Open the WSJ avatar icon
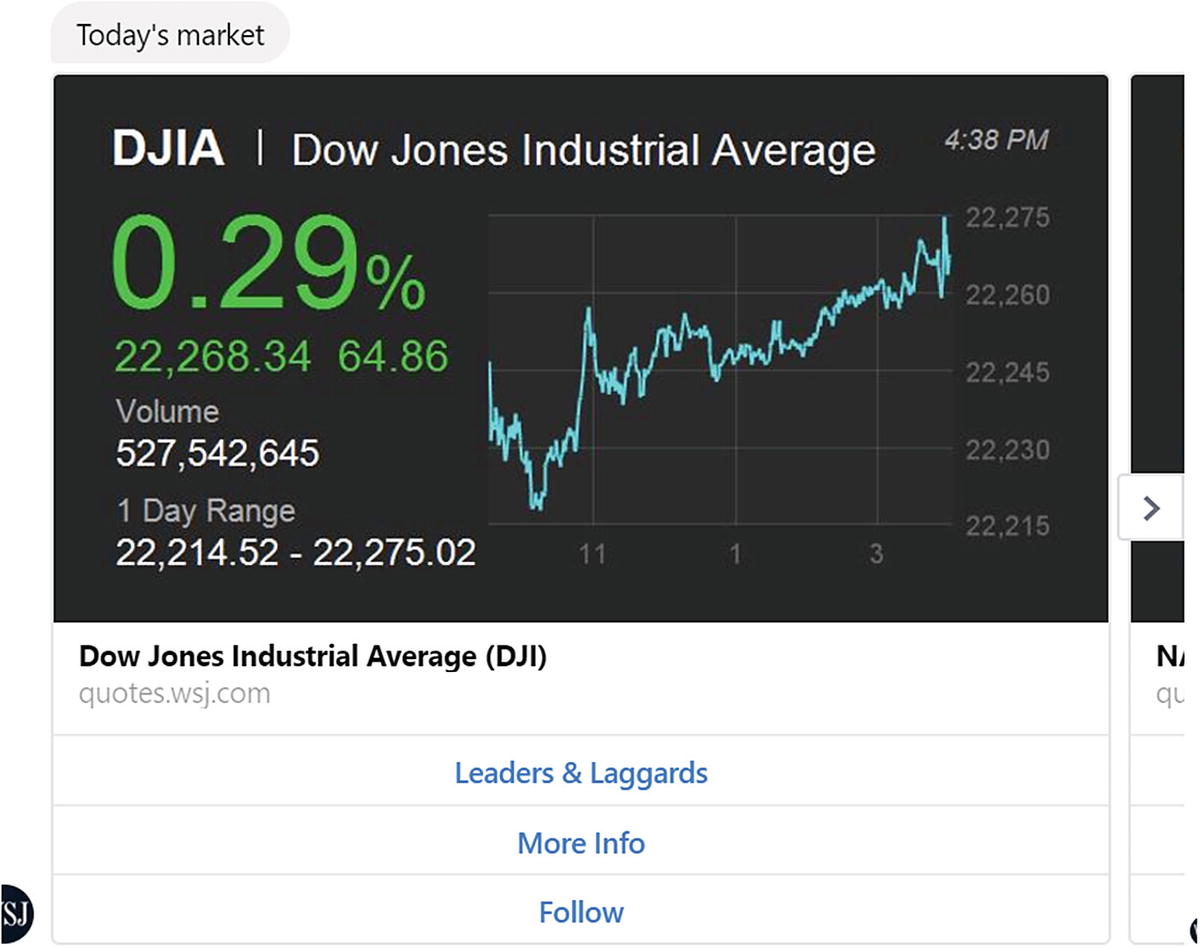The width and height of the screenshot is (1200, 948). (16, 913)
